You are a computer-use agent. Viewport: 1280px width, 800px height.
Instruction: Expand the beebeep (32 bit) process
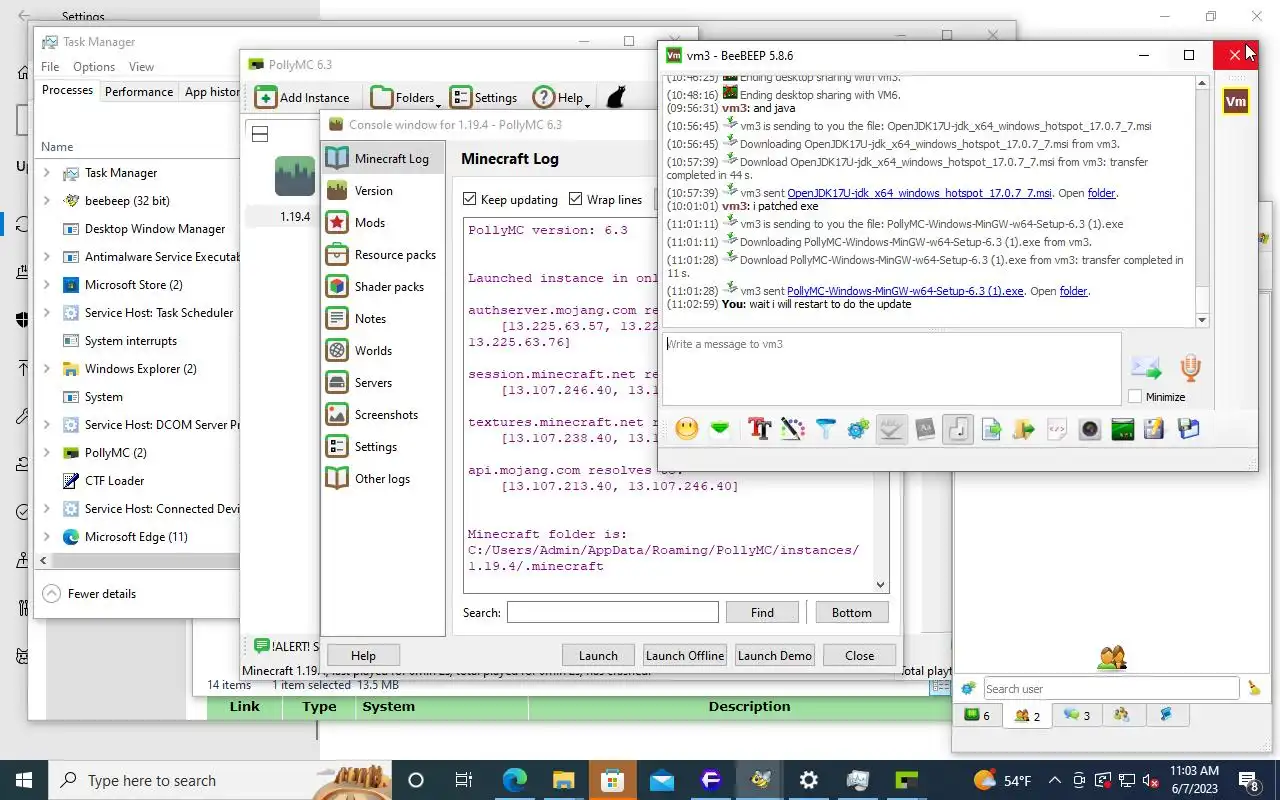pyautogui.click(x=46, y=201)
